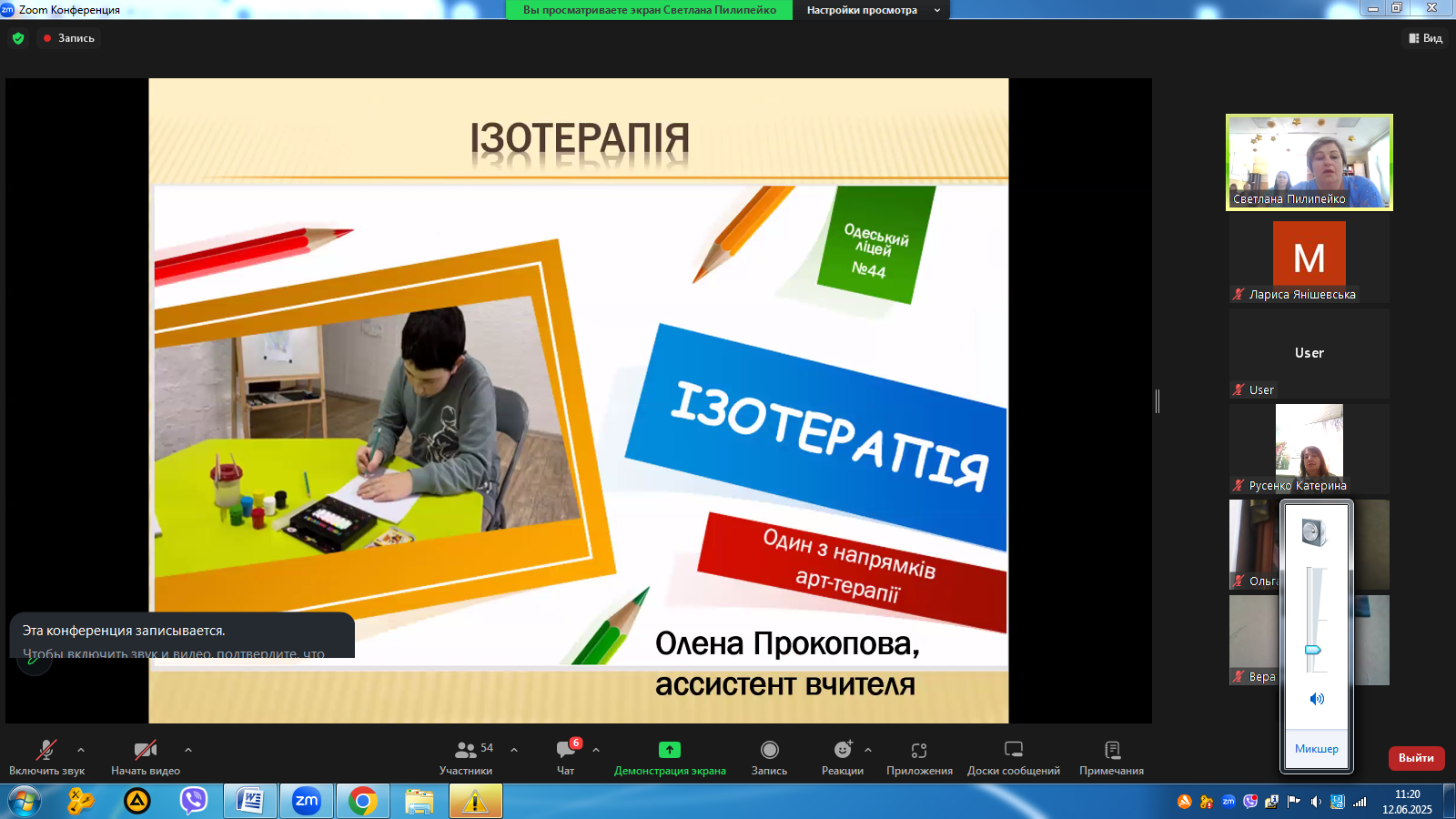This screenshot has width=1456, height=819.
Task: Open the Участники participants panel
Action: point(466,757)
